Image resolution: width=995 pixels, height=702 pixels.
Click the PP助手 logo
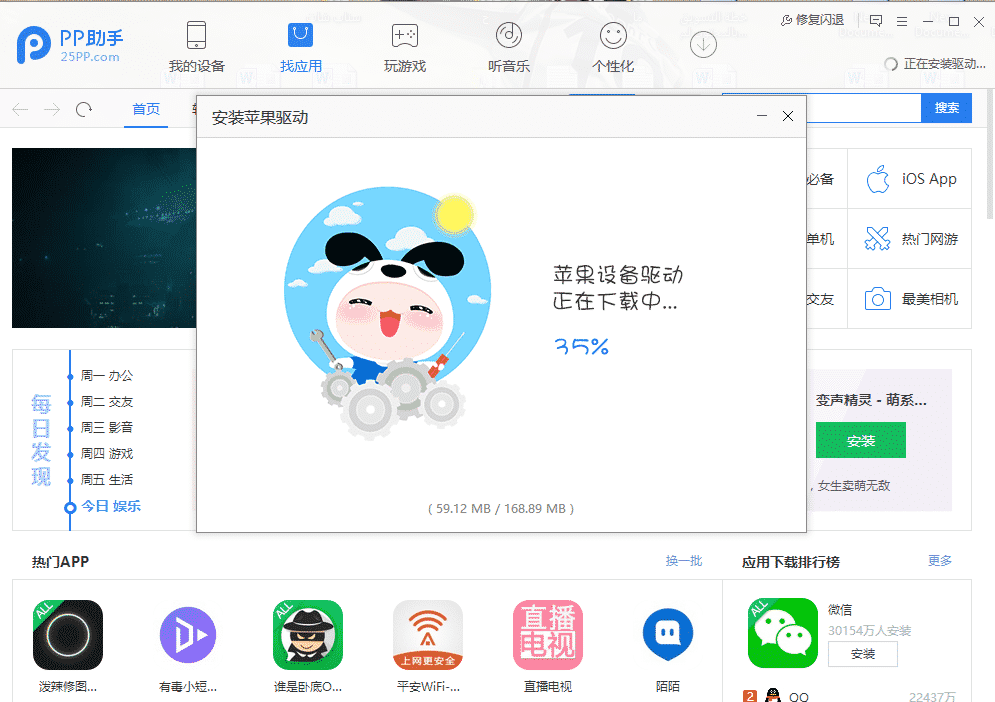point(70,44)
